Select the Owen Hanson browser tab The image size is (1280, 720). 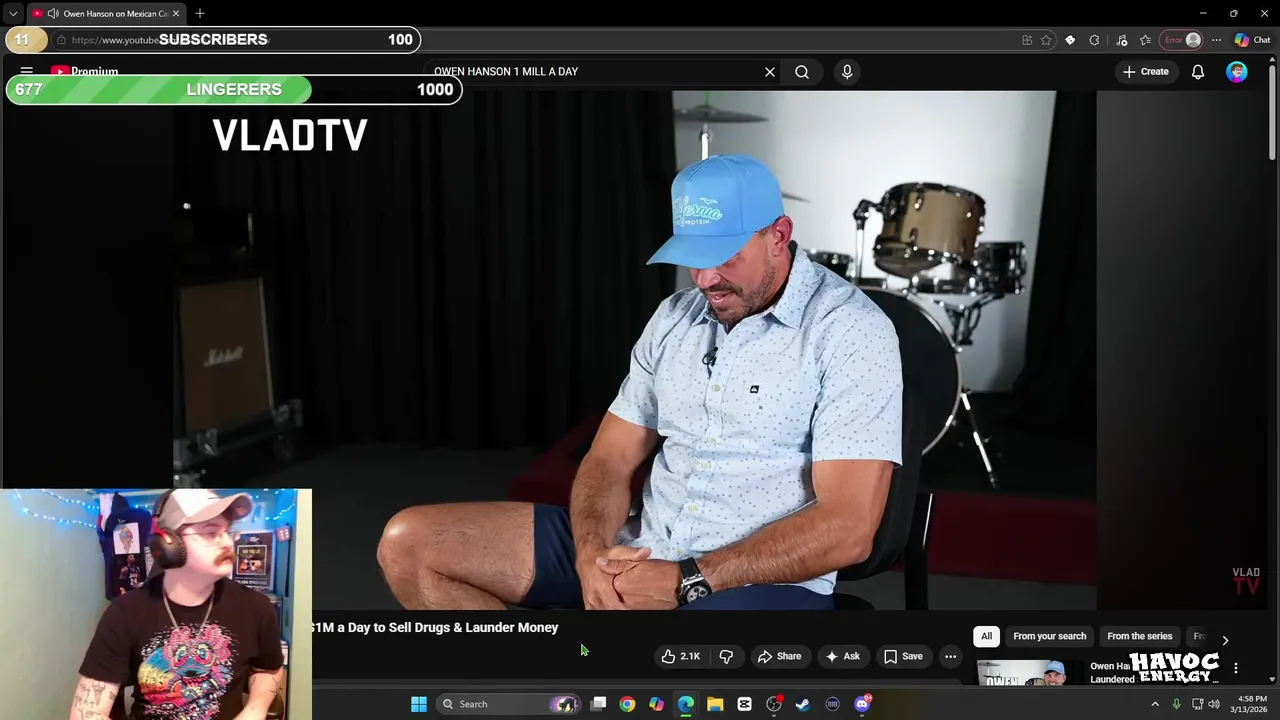(x=105, y=13)
